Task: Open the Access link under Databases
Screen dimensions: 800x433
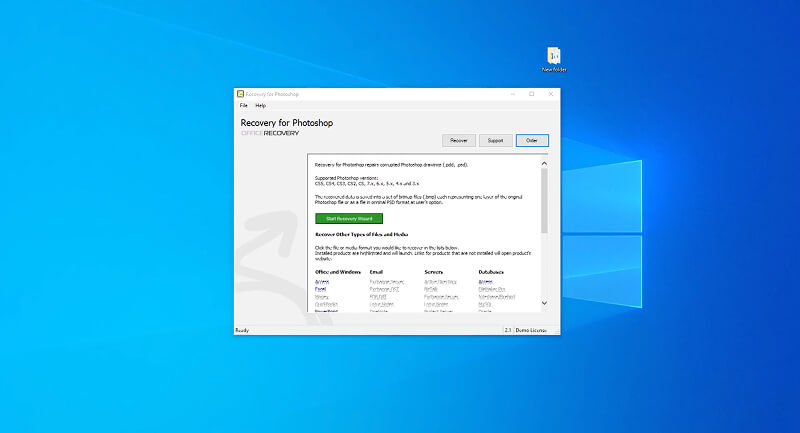Action: (485, 281)
